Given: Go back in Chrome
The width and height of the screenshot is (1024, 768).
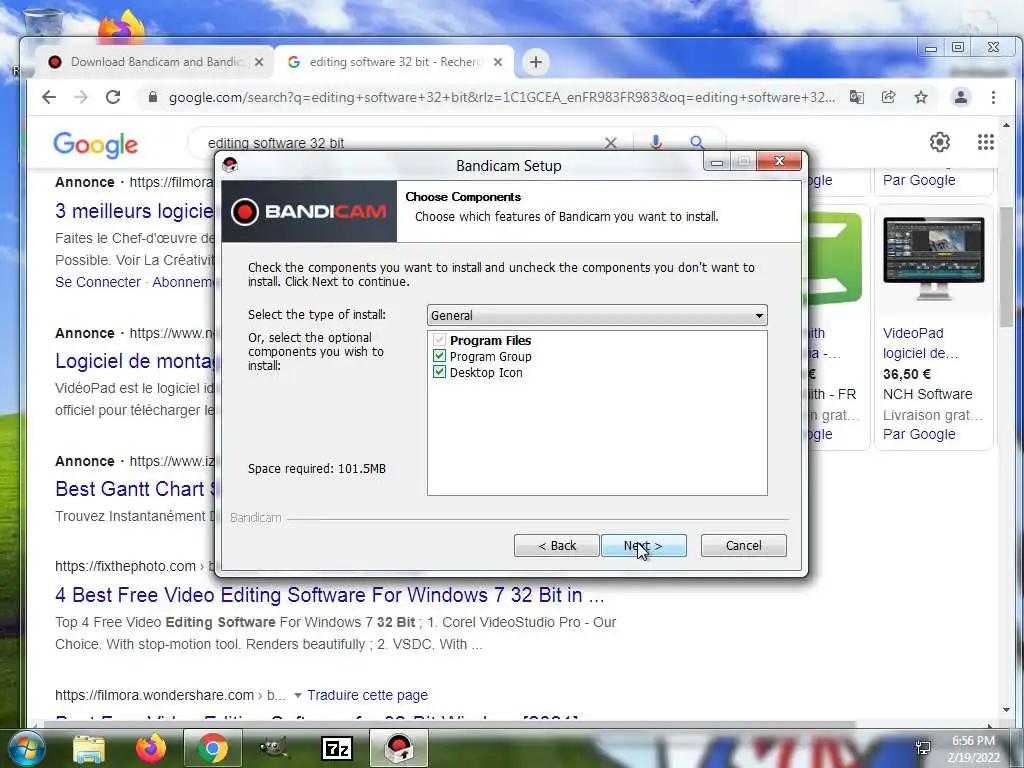Looking at the screenshot, I should point(49,97).
